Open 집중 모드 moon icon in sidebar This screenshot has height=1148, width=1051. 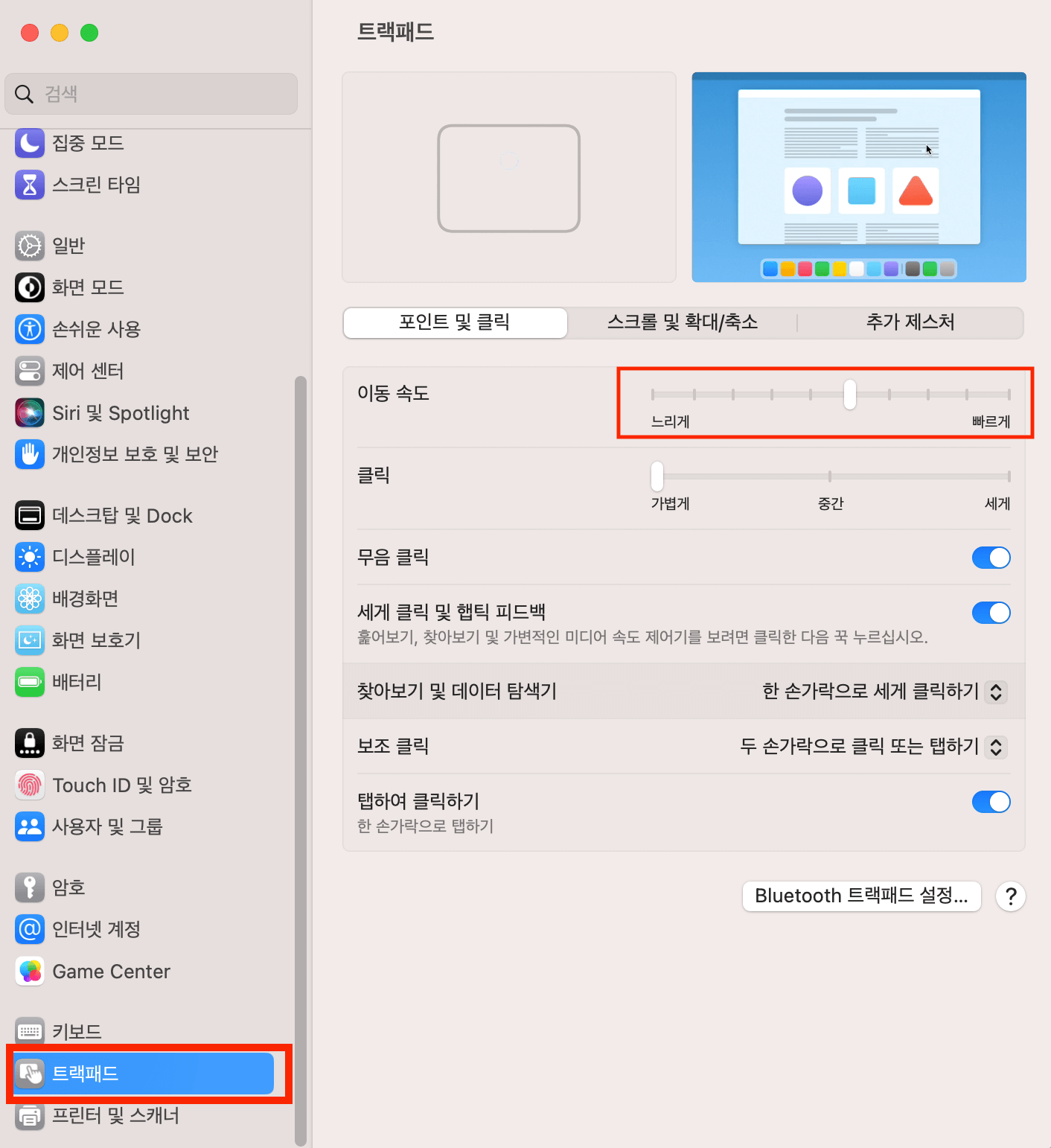(x=30, y=143)
